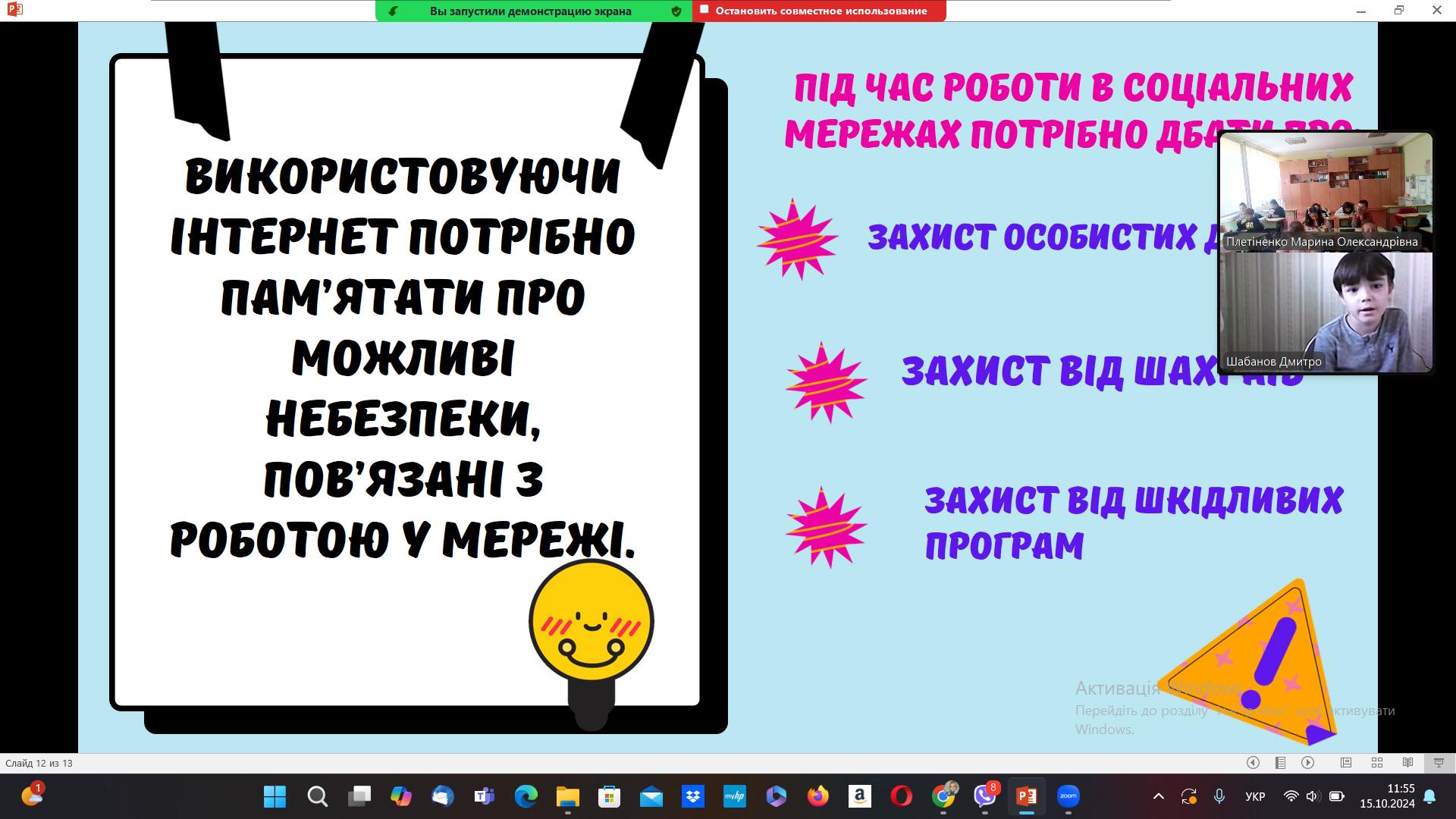Open taskbar Search
Screen dimensions: 1456x819
tap(317, 796)
